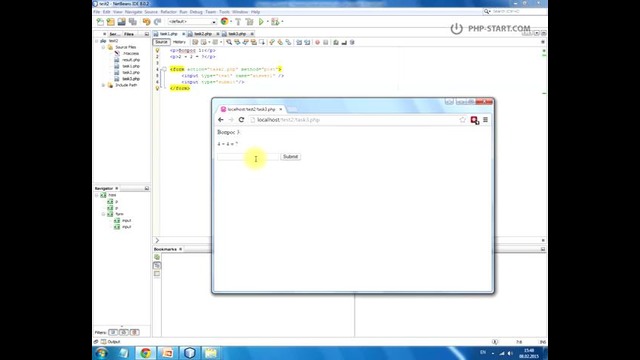Click the green Run Project icon
640x360 pixels.
pos(261,22)
